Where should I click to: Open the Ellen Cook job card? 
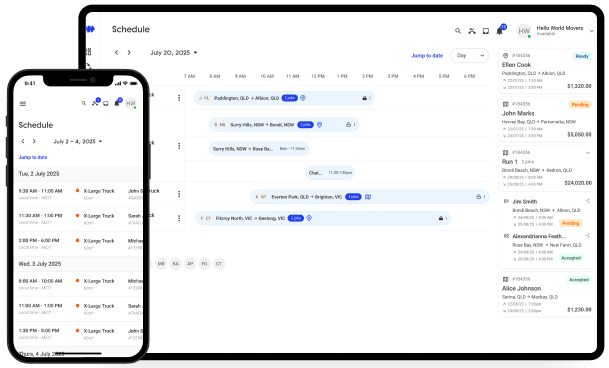click(x=546, y=71)
